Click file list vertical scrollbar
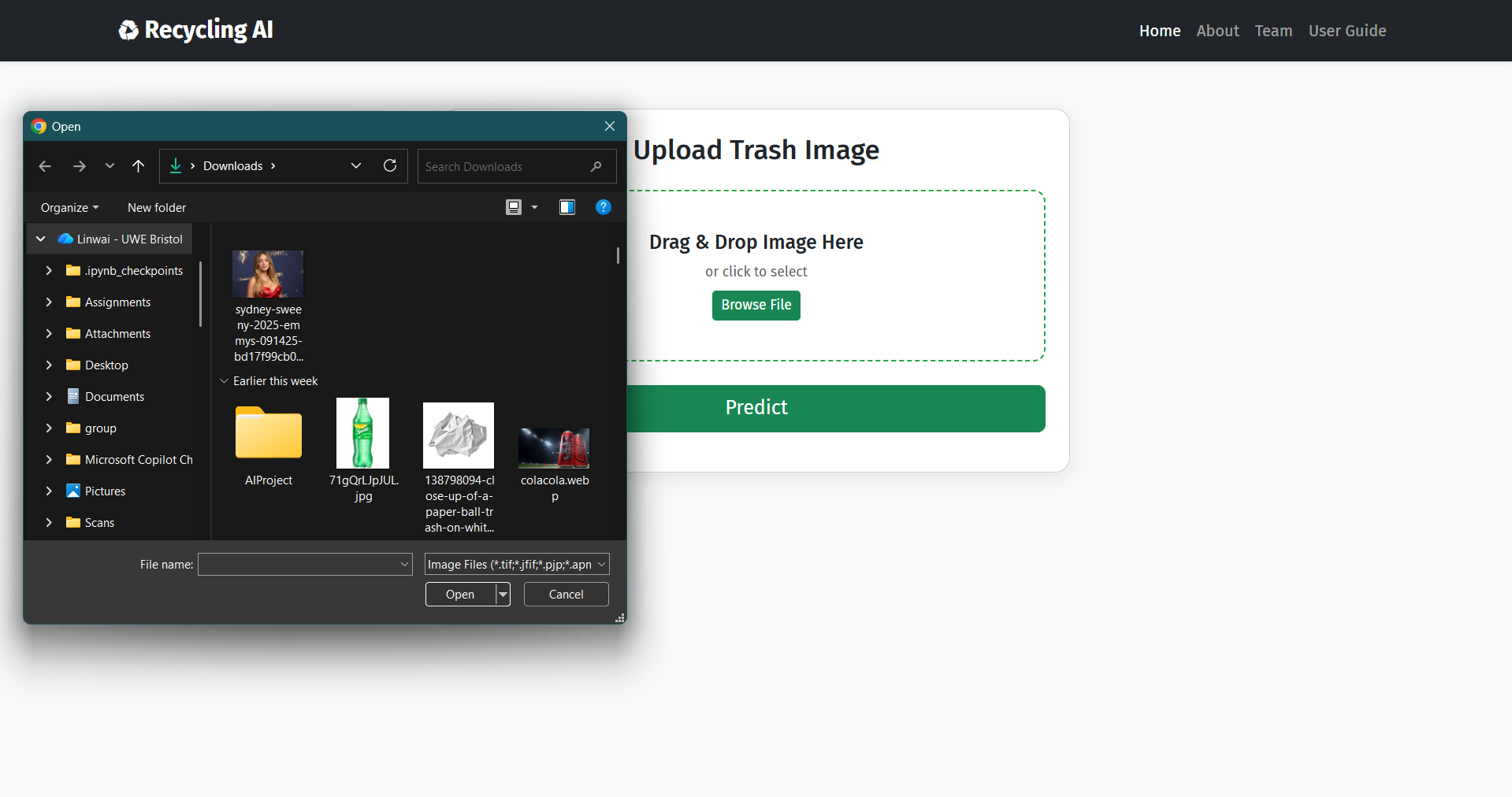 coord(618,255)
